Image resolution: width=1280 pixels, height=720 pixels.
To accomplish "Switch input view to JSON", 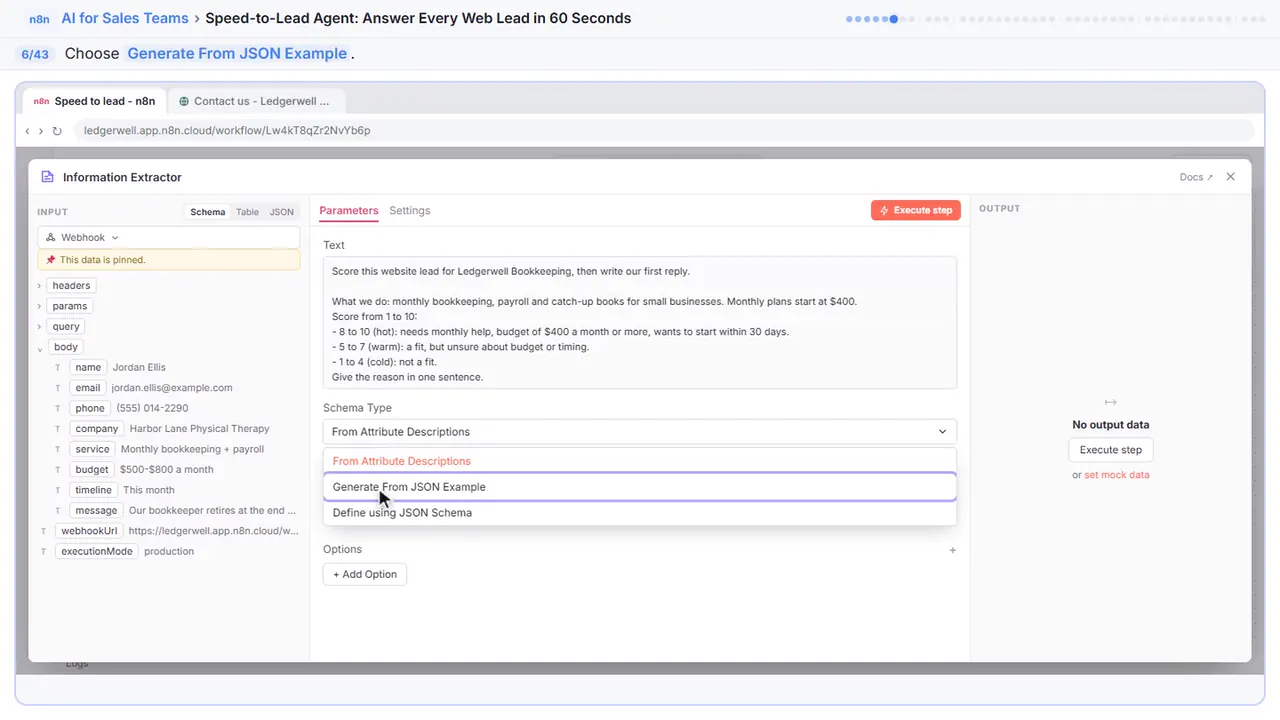I will (x=282, y=212).
